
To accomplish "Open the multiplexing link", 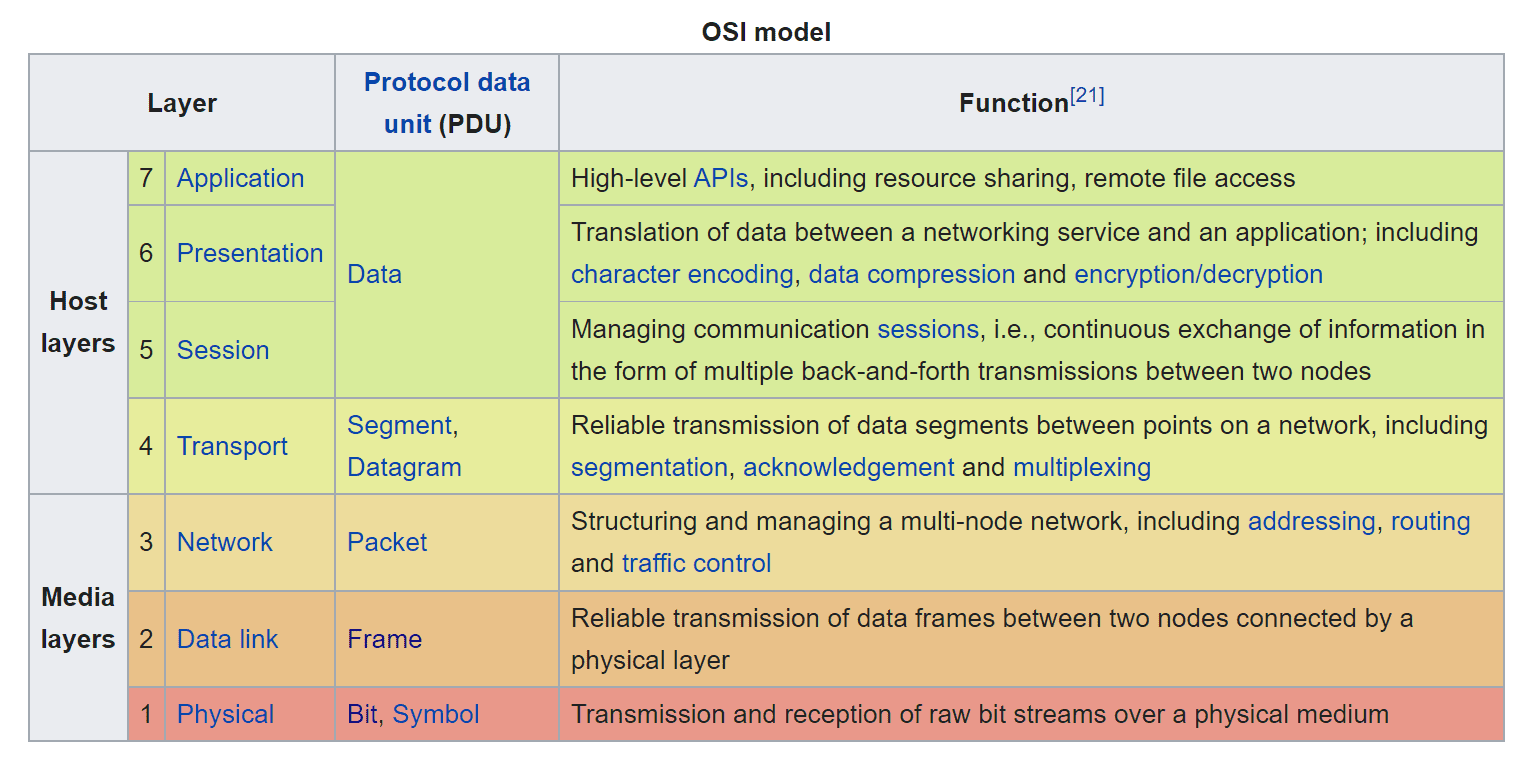I will 1082,467.
